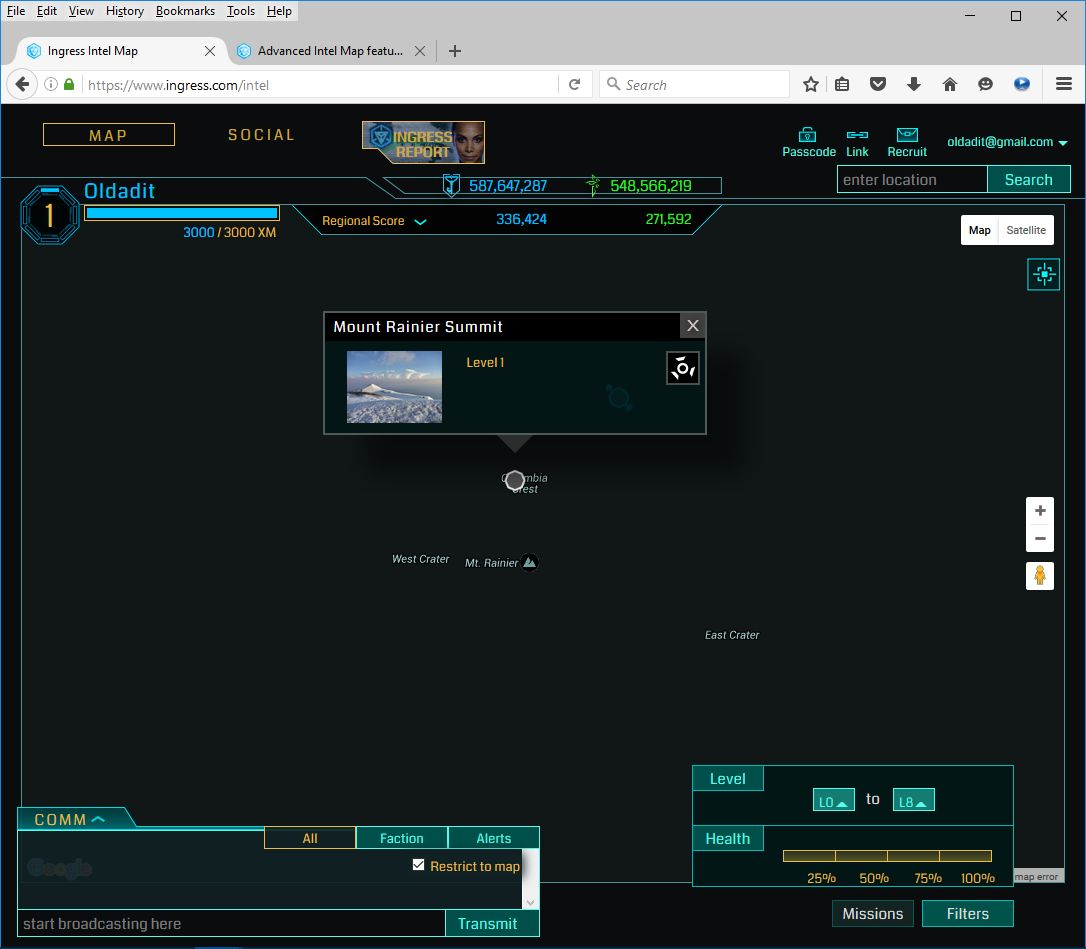This screenshot has height=949, width=1086.
Task: Click the locate-me crosshair map icon
Action: [x=1043, y=274]
